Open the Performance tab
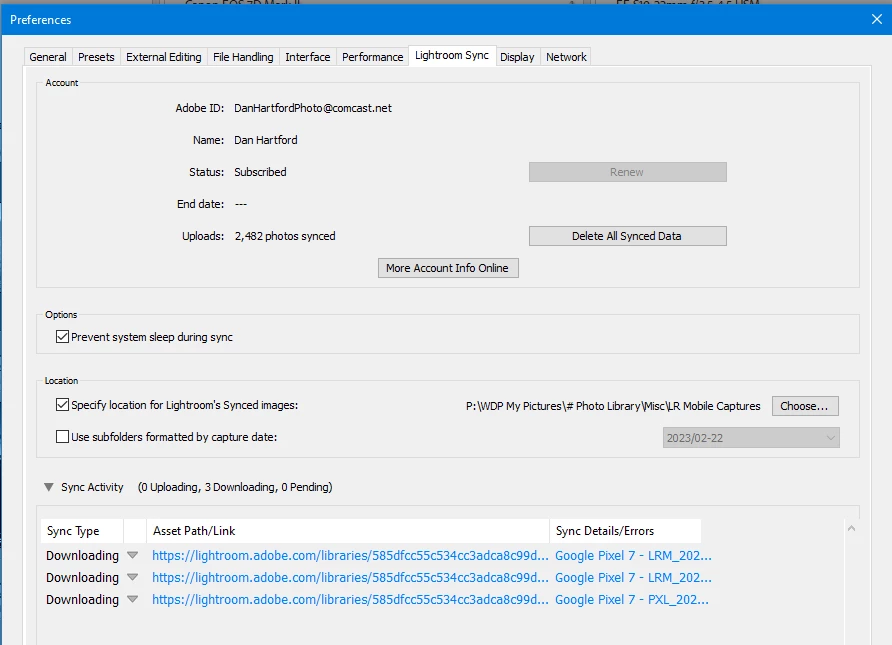 (373, 57)
